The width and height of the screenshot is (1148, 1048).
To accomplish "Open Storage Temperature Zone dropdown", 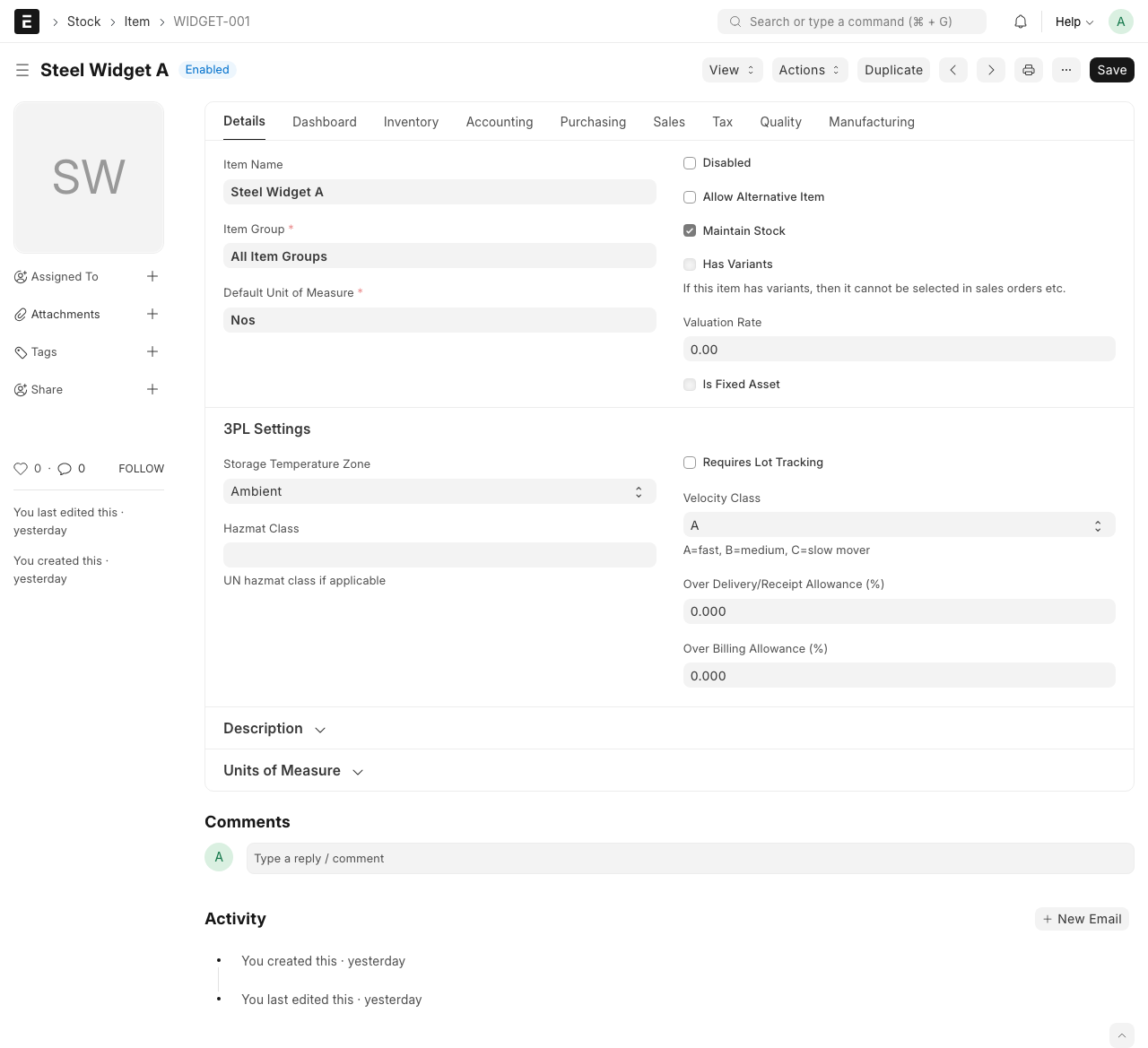I will [x=439, y=491].
